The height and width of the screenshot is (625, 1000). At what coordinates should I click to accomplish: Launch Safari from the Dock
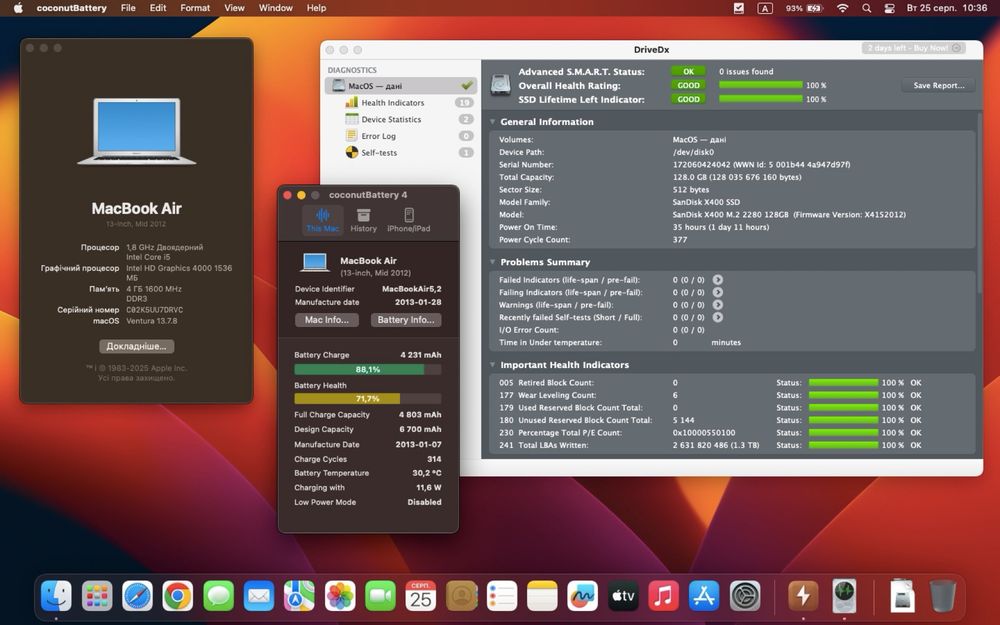[x=137, y=596]
